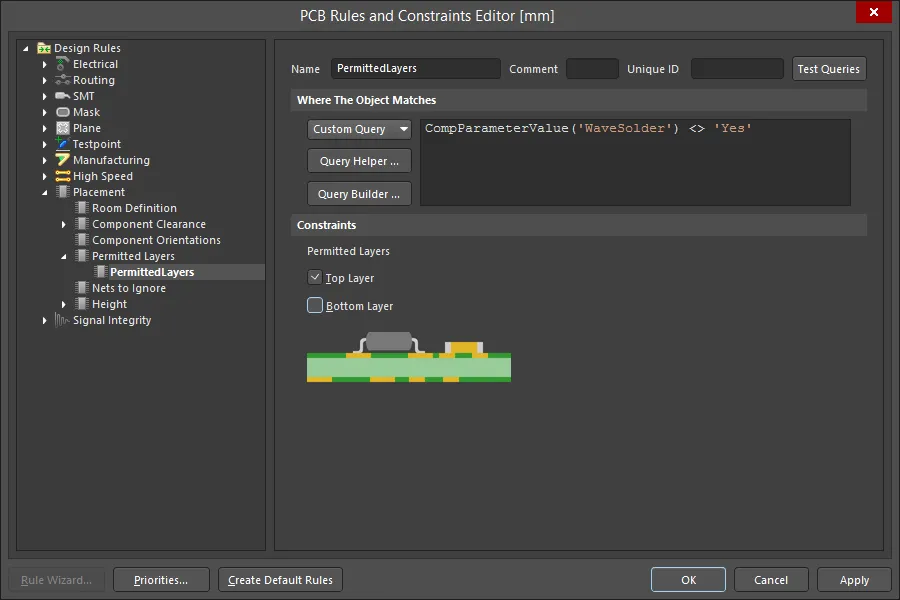Click the SMT category icon

pyautogui.click(x=63, y=96)
